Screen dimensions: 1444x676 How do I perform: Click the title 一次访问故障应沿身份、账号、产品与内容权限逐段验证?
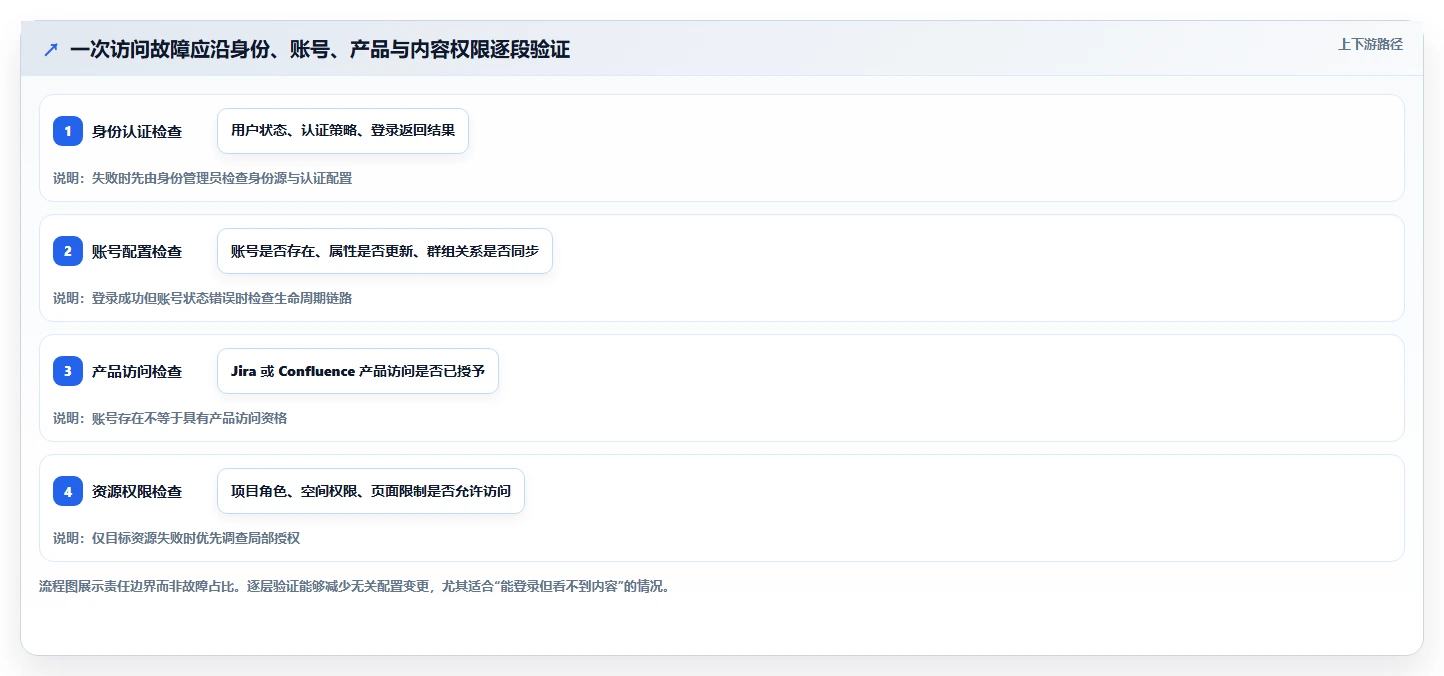[x=320, y=49]
